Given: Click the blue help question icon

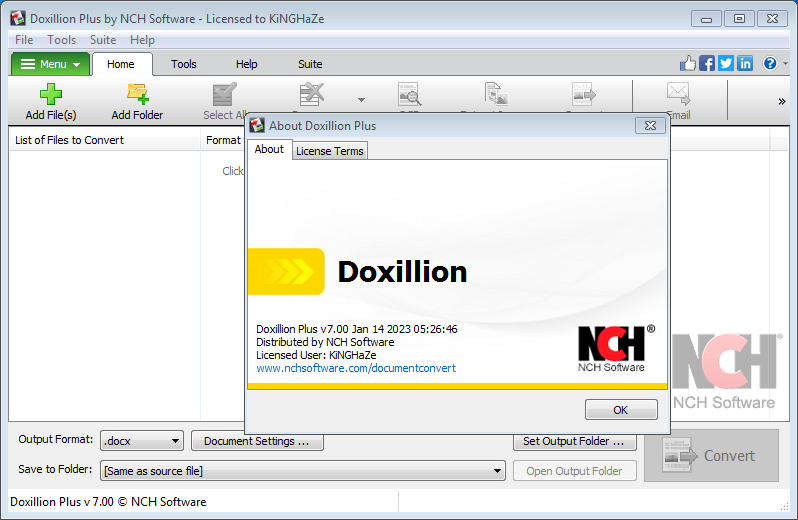Looking at the screenshot, I should tap(770, 63).
